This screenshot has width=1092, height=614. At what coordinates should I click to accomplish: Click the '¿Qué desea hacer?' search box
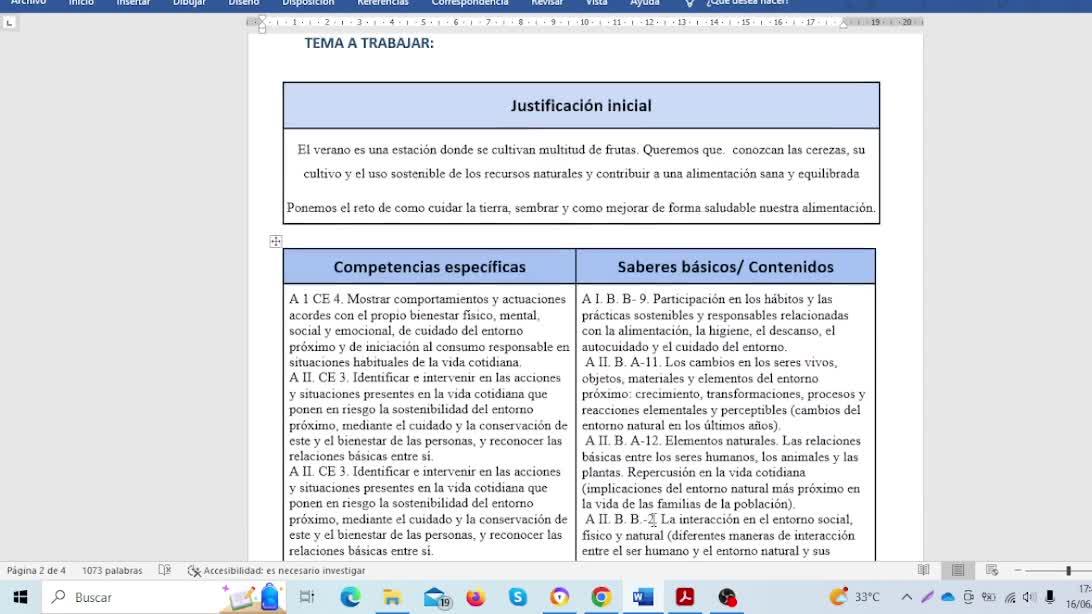[x=747, y=3]
